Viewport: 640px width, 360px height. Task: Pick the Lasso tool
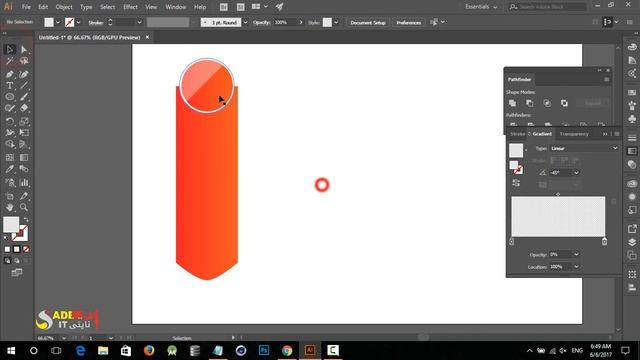click(24, 61)
